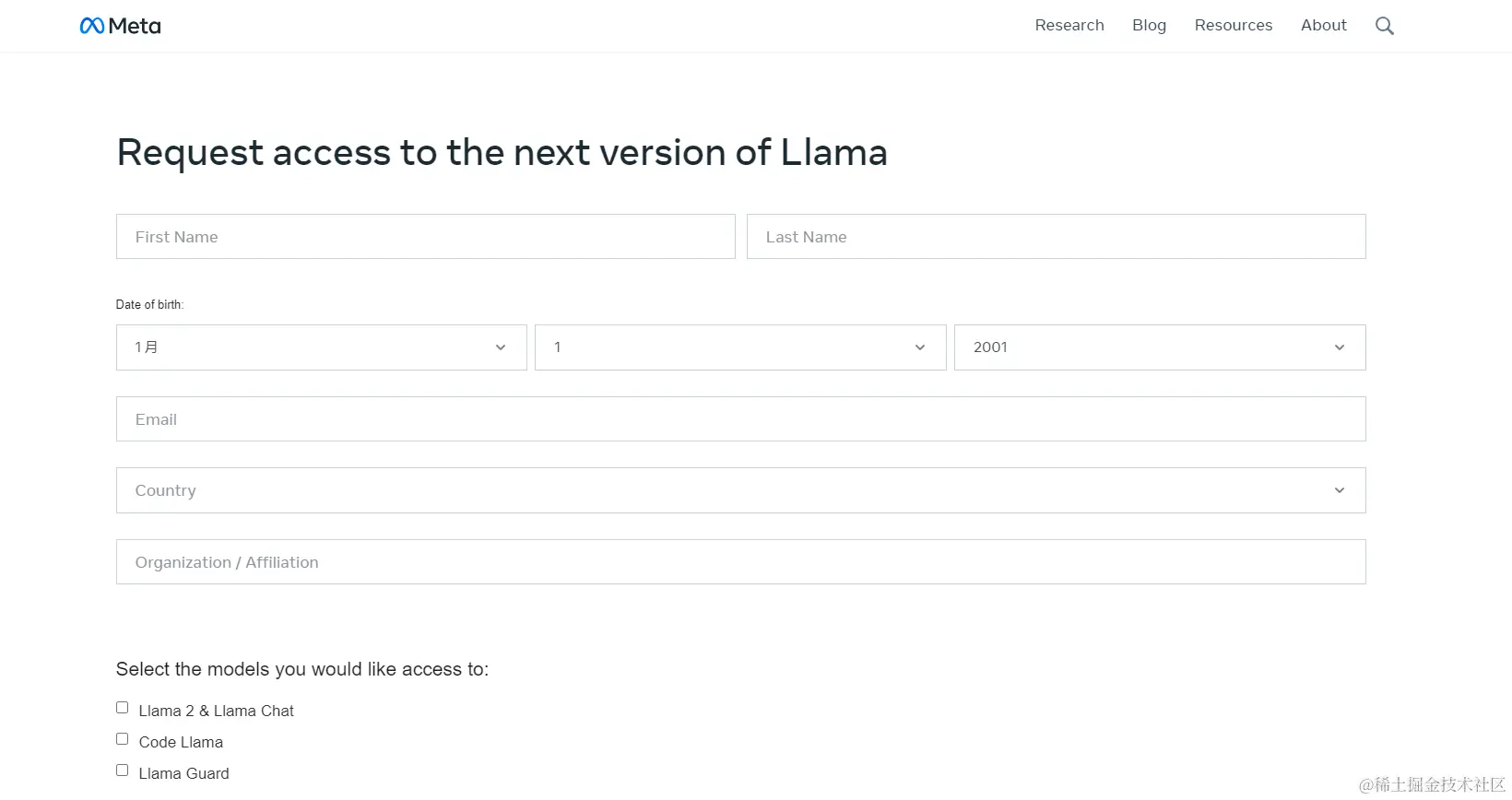Expand the Country dropdown

pos(740,490)
